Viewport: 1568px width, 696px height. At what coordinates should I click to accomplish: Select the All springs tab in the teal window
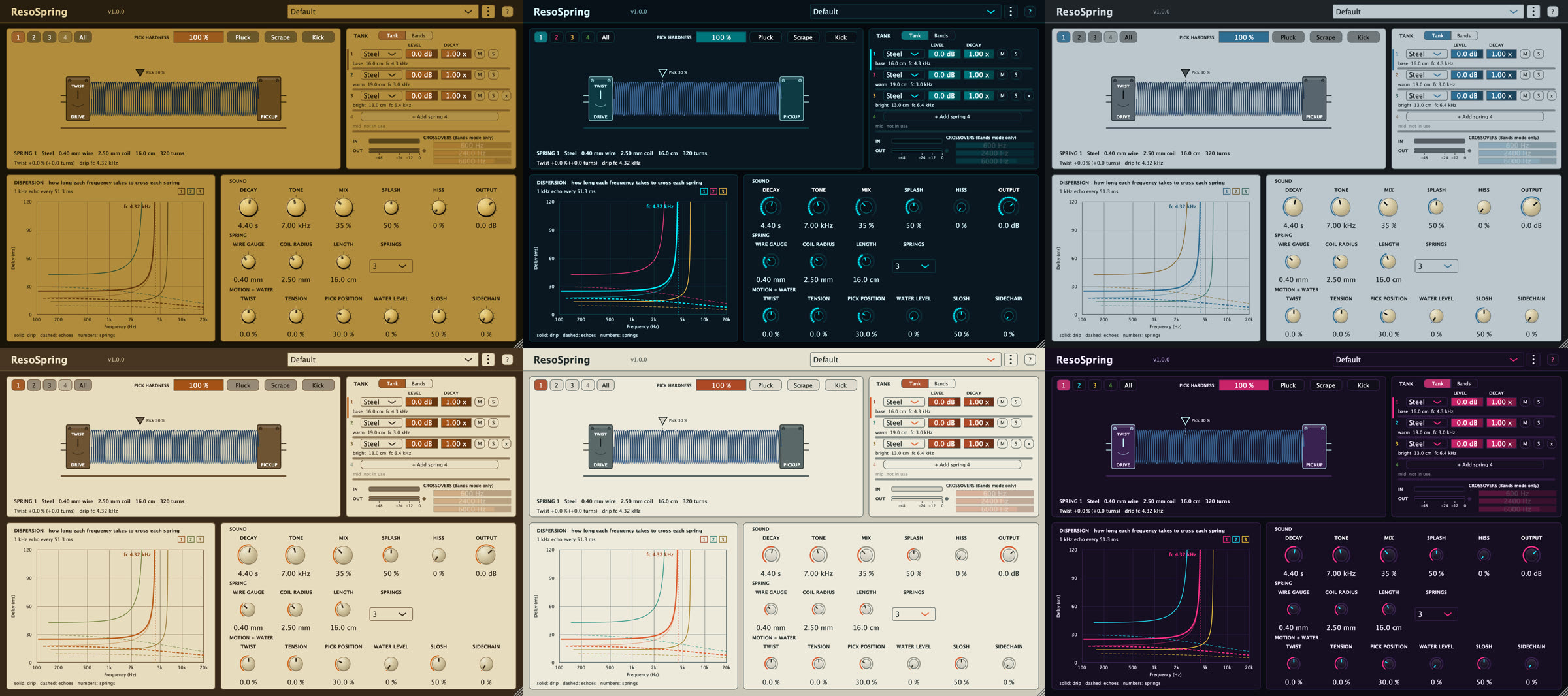[606, 37]
